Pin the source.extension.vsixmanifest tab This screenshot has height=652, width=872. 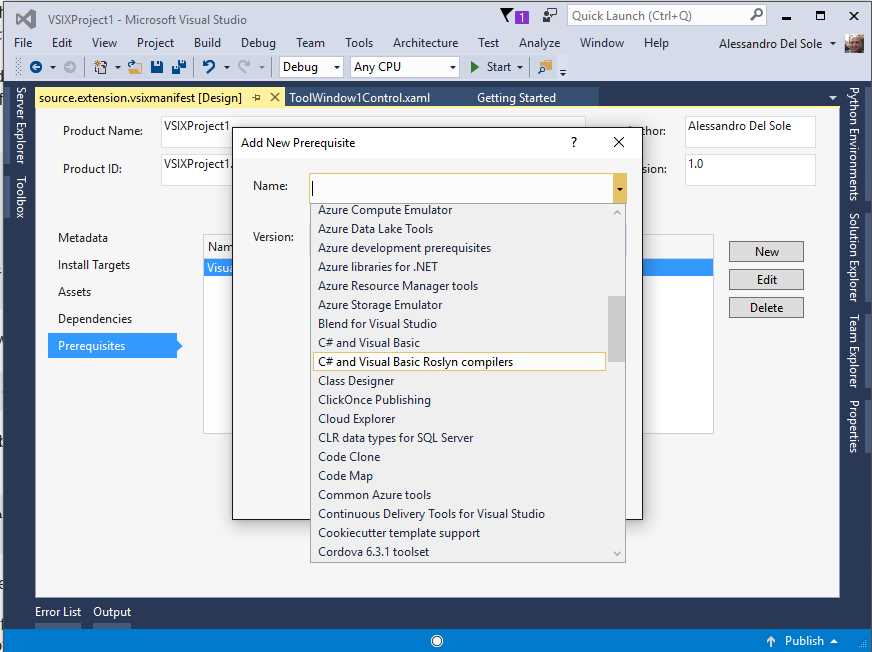point(256,97)
